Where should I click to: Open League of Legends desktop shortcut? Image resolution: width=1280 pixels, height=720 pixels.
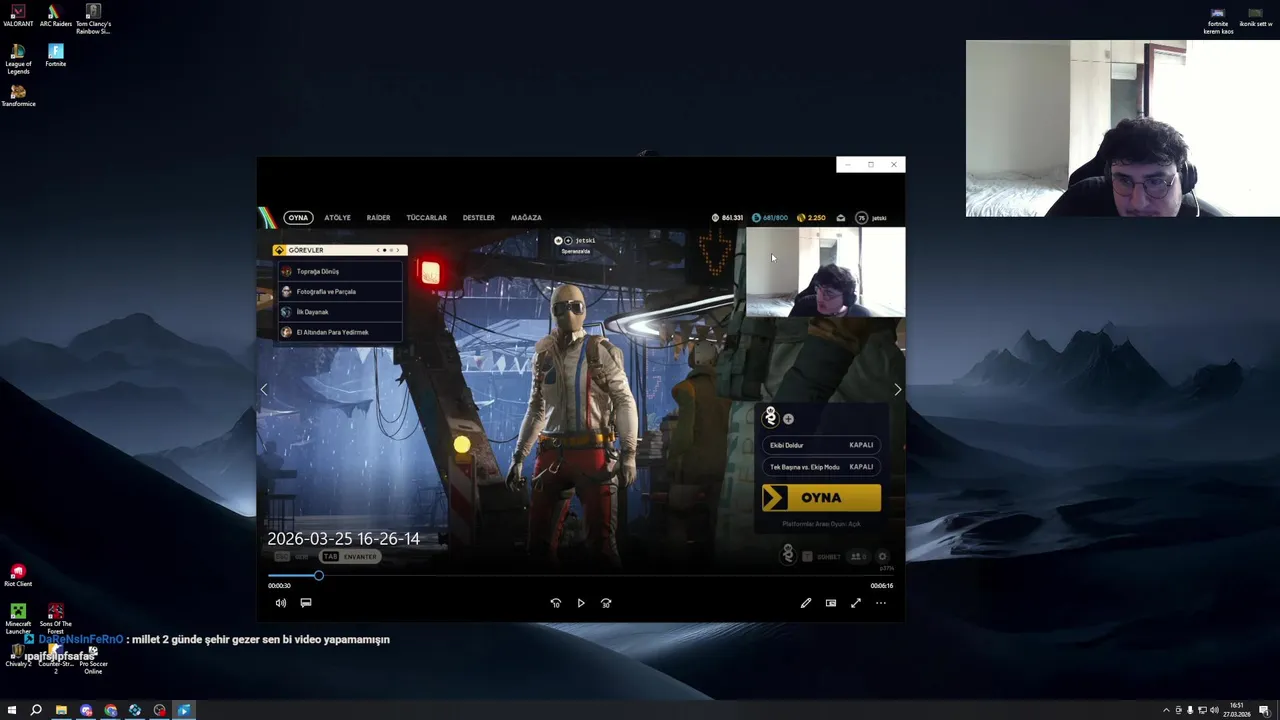(18, 59)
